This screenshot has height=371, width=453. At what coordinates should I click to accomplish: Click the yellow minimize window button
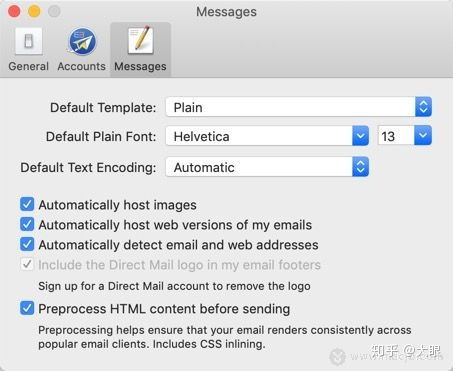coord(34,12)
